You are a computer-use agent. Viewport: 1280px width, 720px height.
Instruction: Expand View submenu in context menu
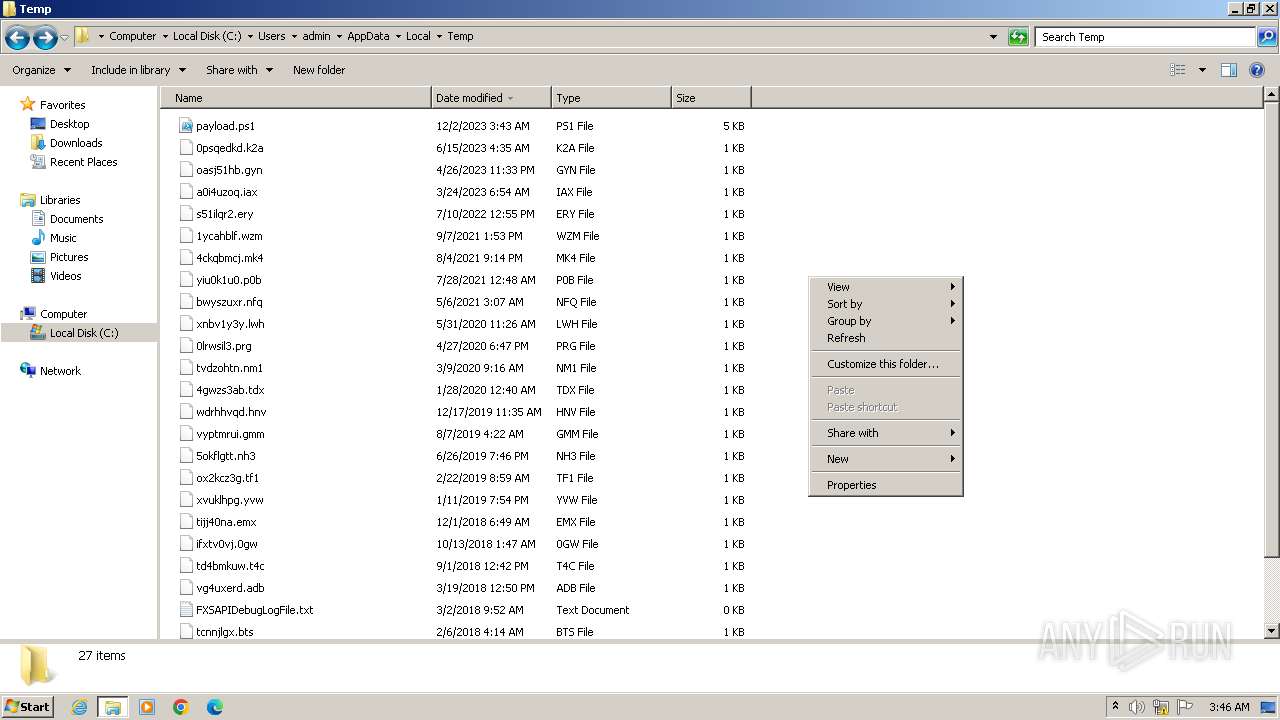(886, 287)
